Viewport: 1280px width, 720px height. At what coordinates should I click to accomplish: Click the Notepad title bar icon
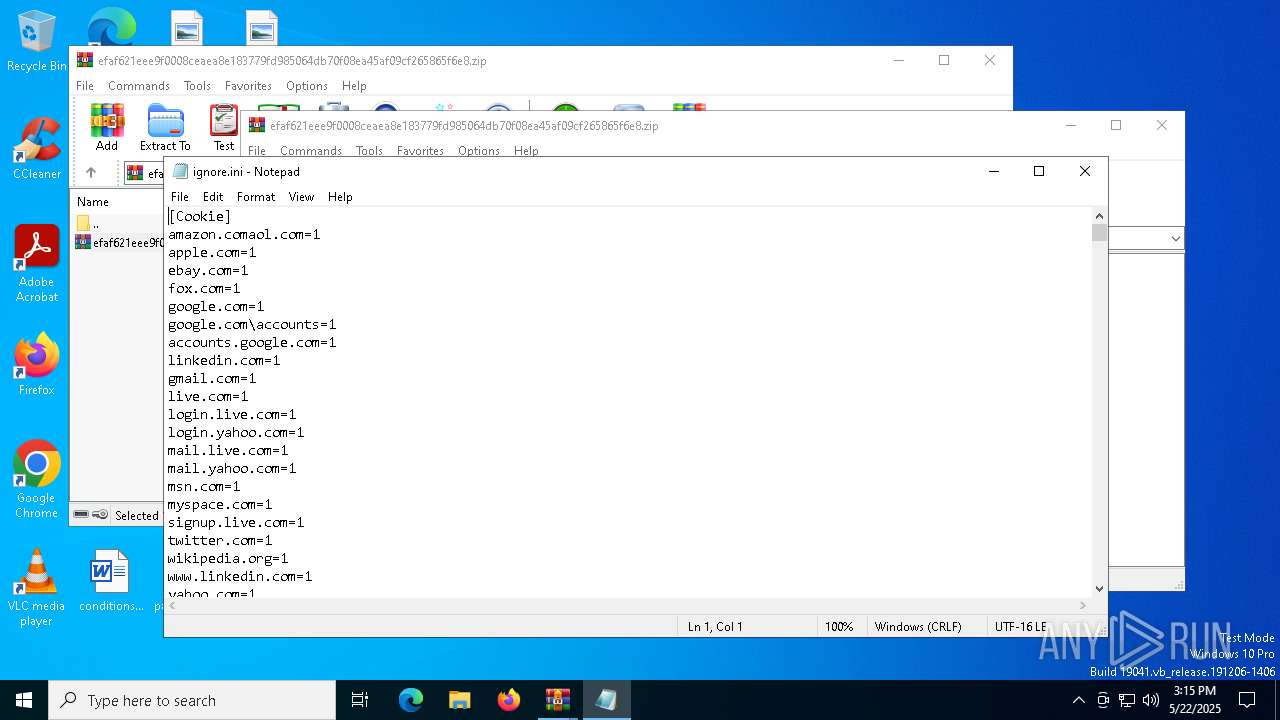pos(181,171)
